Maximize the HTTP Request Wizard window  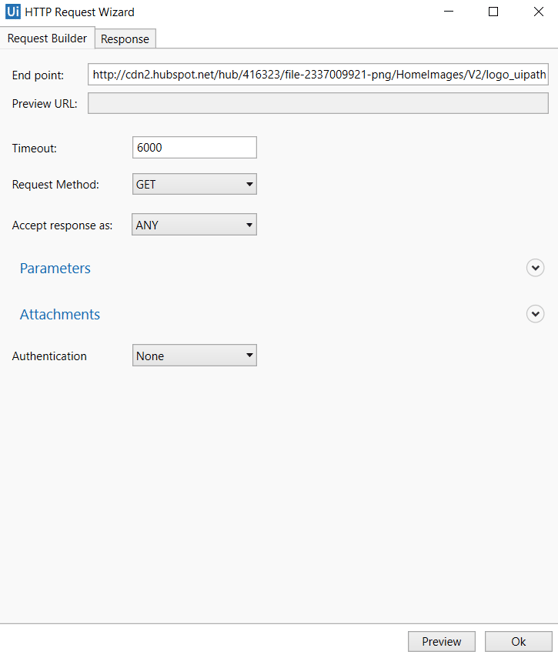493,12
